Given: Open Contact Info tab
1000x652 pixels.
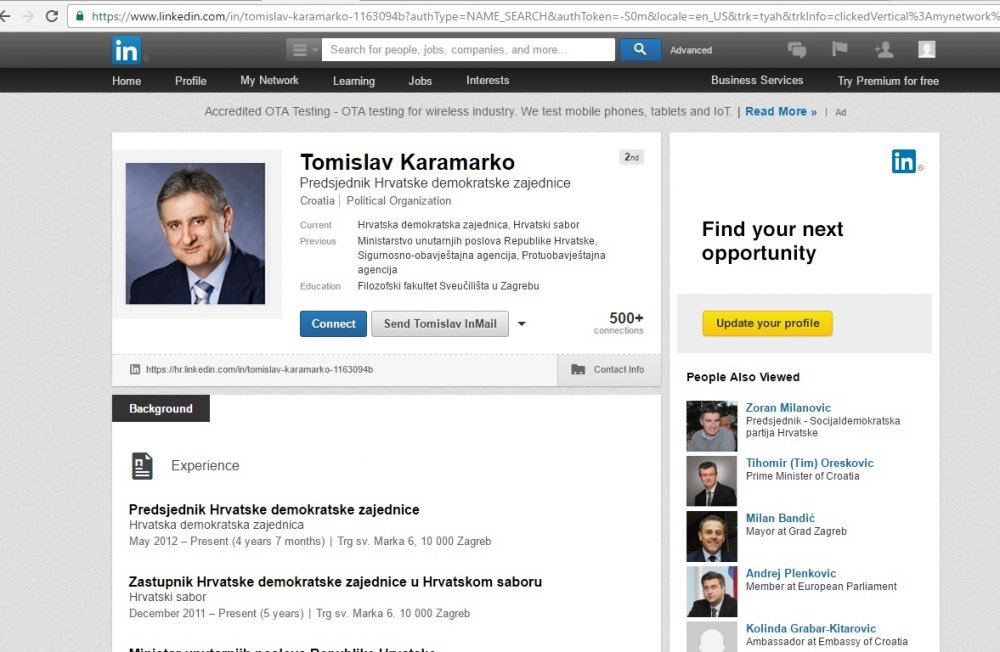Looking at the screenshot, I should pyautogui.click(x=609, y=370).
